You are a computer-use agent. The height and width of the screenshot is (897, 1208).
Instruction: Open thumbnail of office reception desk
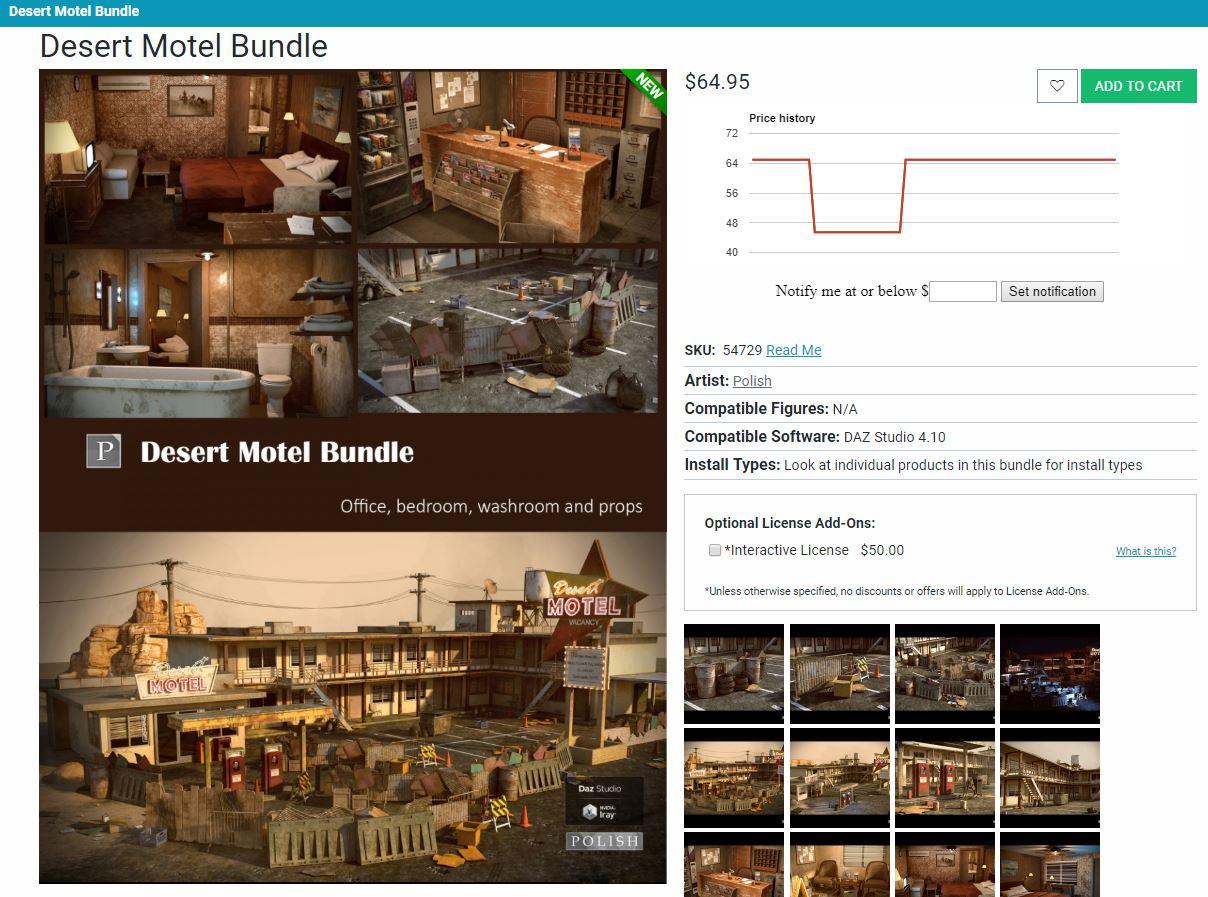[734, 864]
